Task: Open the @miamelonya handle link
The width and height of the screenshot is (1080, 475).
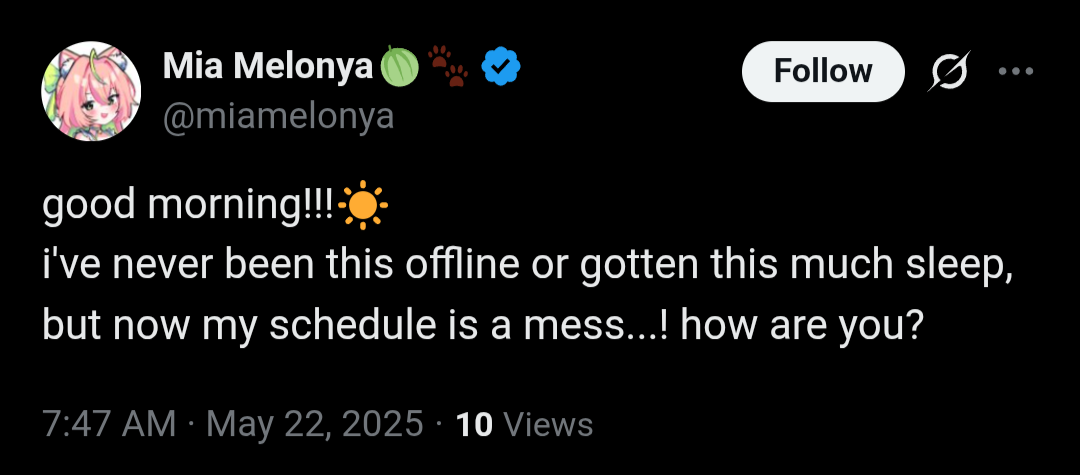Action: coord(278,117)
